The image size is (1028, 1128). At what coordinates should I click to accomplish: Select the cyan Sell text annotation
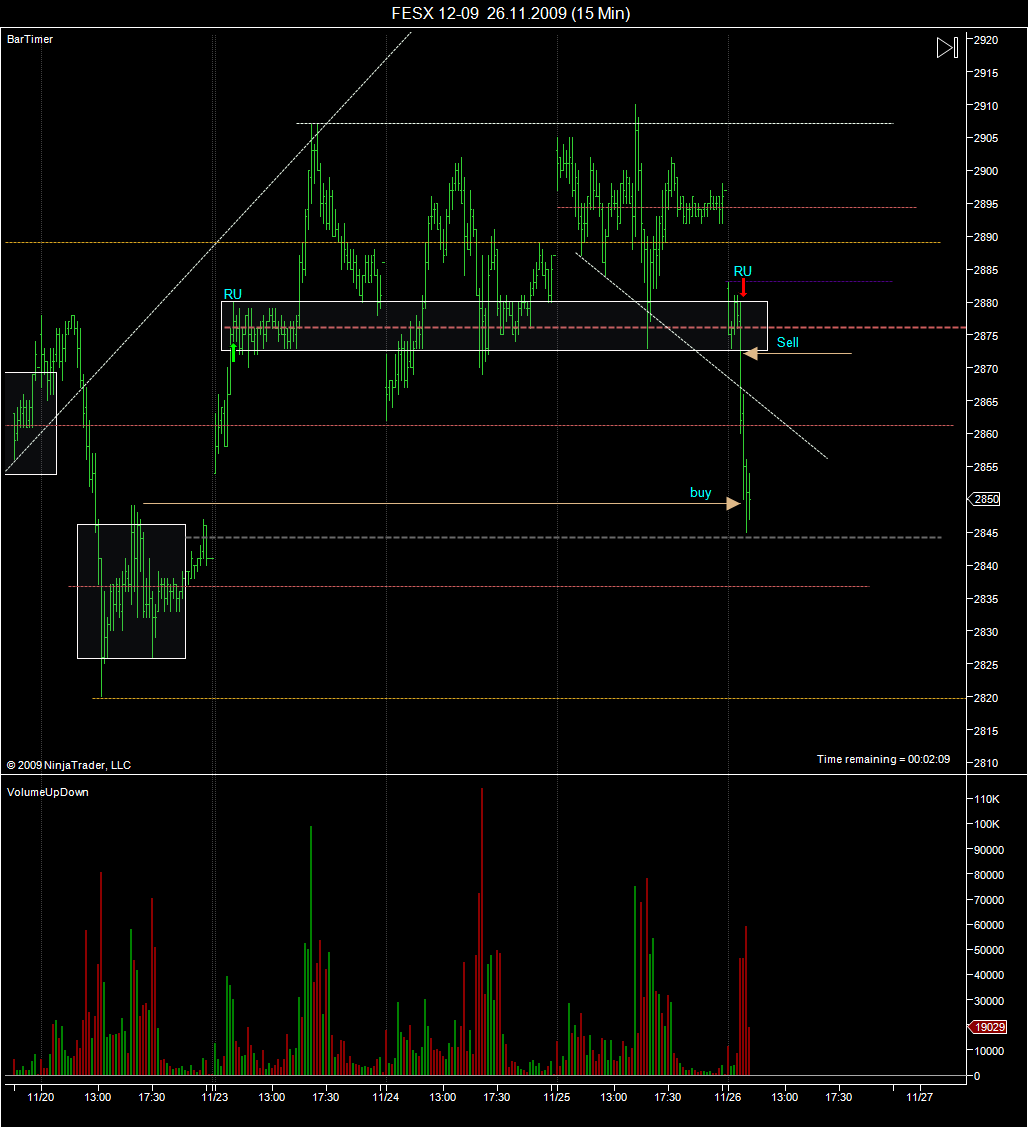tap(788, 342)
